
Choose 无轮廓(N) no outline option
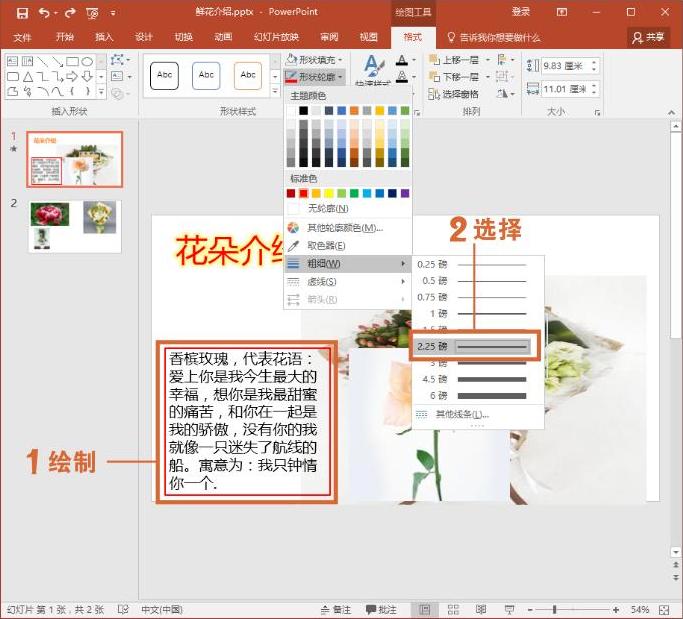coord(348,208)
